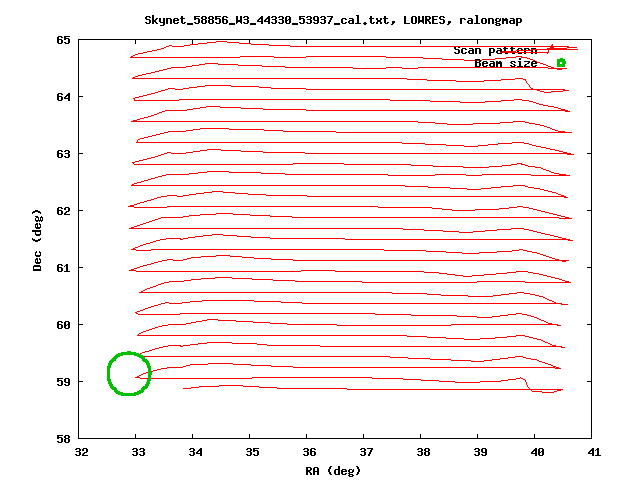The image size is (640, 480).
Task: Click the plot title Skynet_58856_W3_44330_53937_cal.txt
Action: 269,20
